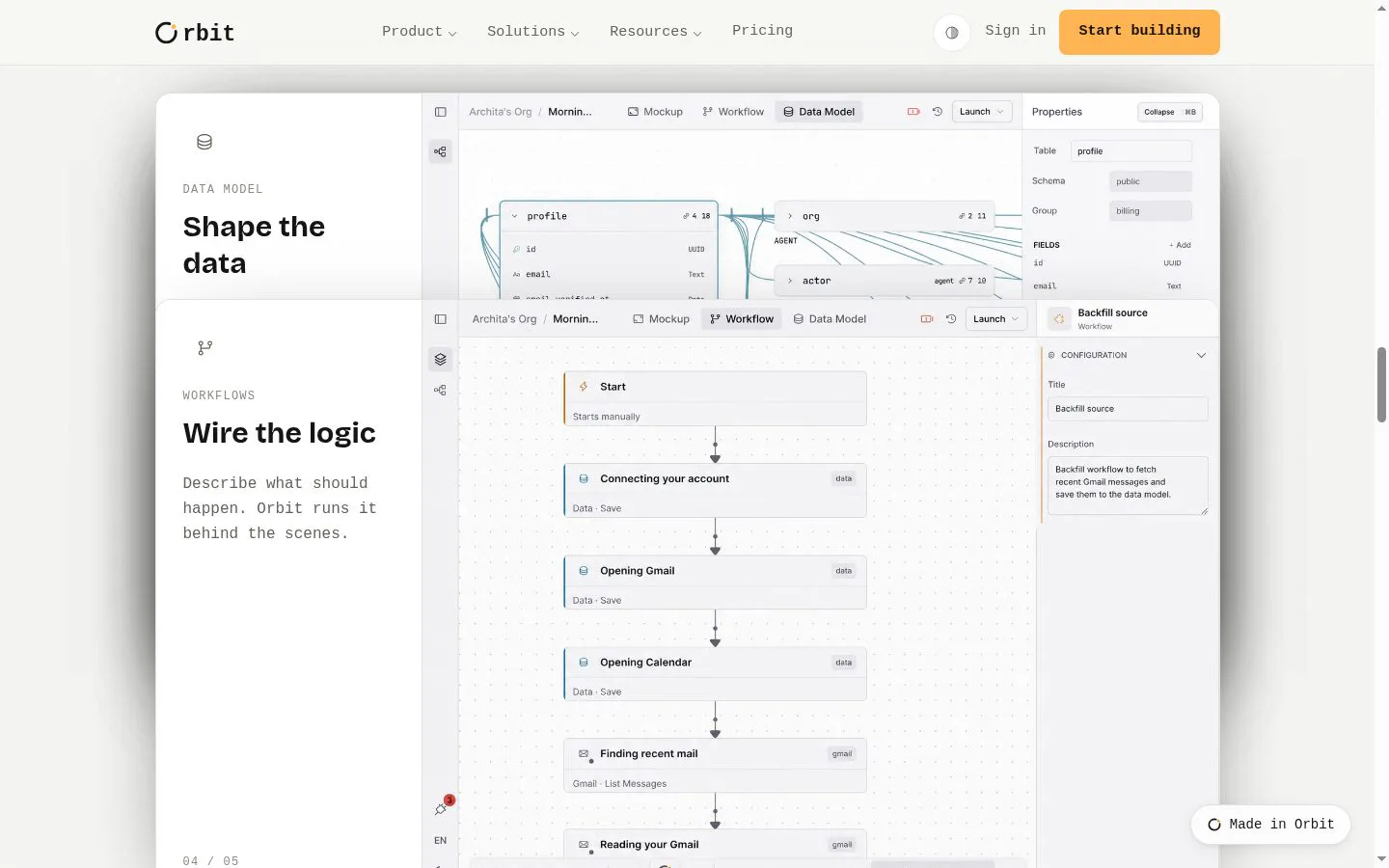Image resolution: width=1389 pixels, height=868 pixels.
Task: Click the Table name field containing profile
Action: [1131, 151]
